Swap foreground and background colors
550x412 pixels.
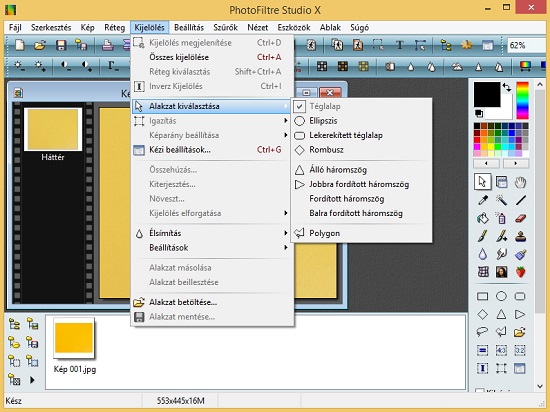pyautogui.click(x=507, y=87)
